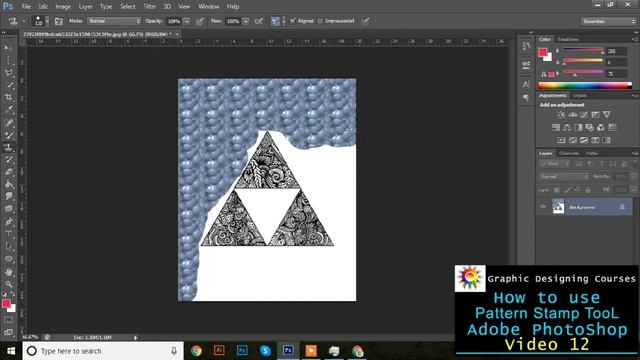Screen dimensions: 640x360
Task: Open the Image menu
Action: tap(63, 7)
